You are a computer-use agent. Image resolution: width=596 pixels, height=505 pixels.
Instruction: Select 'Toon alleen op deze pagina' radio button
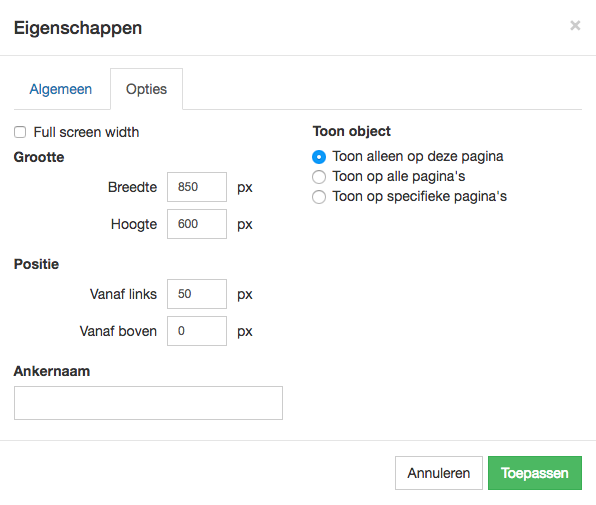[x=319, y=157]
